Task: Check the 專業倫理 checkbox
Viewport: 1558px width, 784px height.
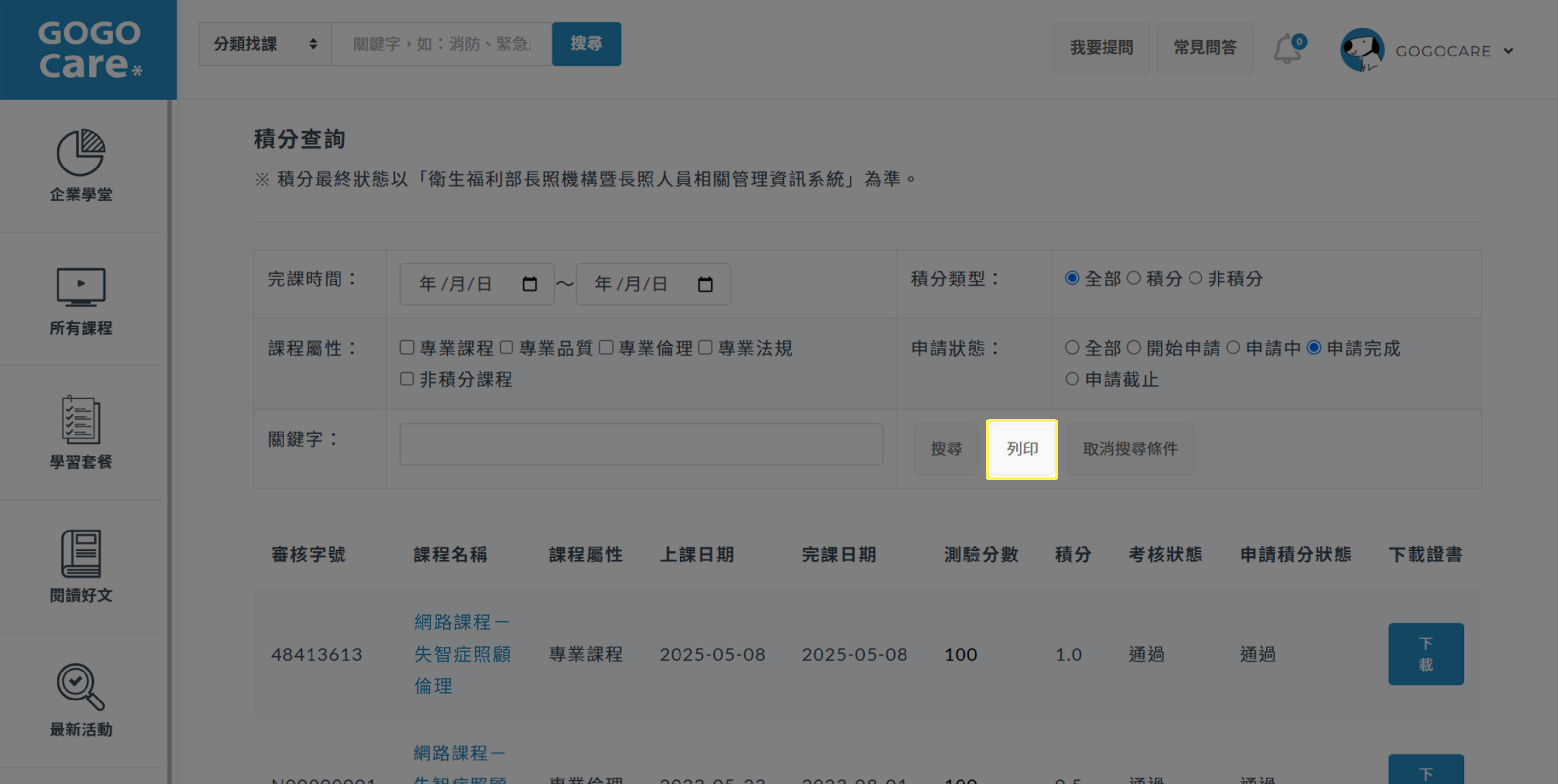Action: (x=606, y=348)
